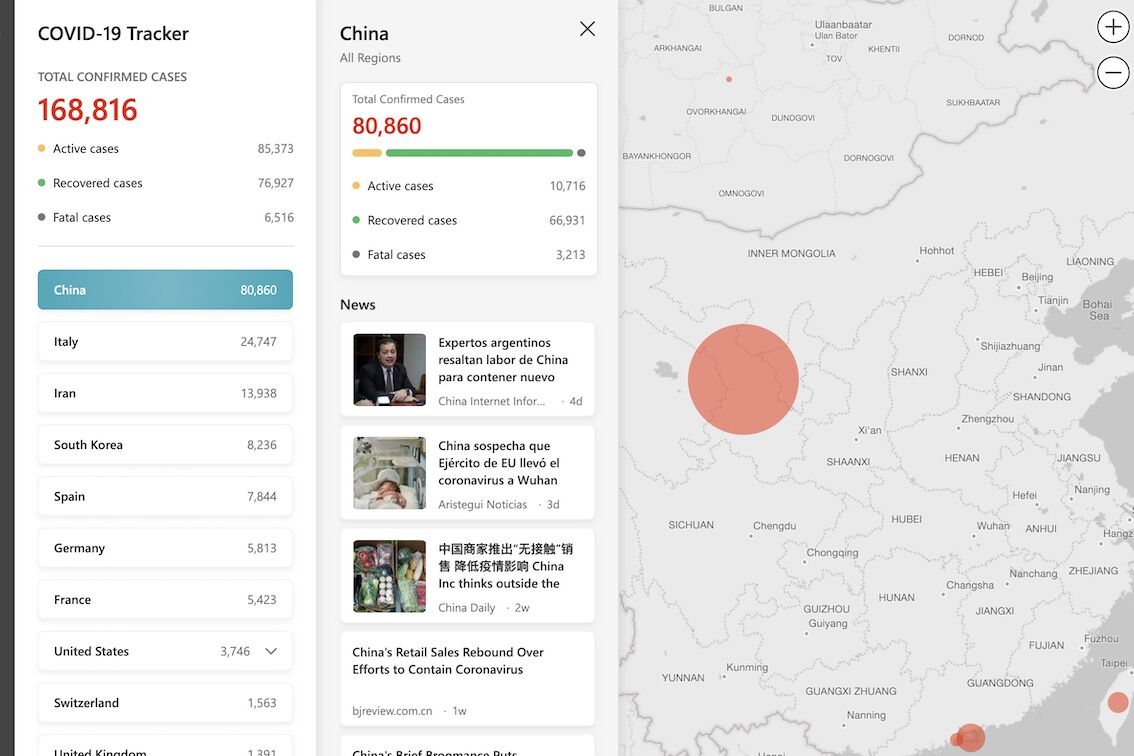This screenshot has height=756, width=1134.
Task: Close the China details panel
Action: (x=587, y=29)
